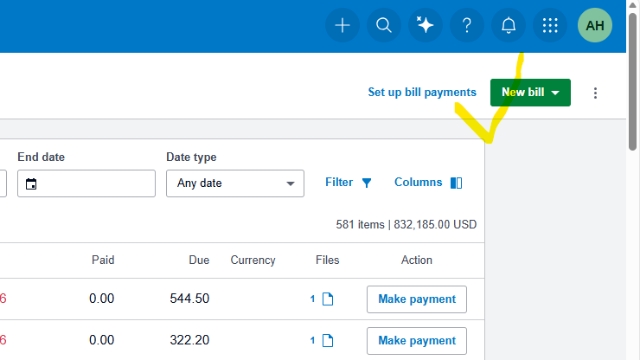Click the page vertical scrollbar thumb
640x360 pixels.
pyautogui.click(x=633, y=82)
